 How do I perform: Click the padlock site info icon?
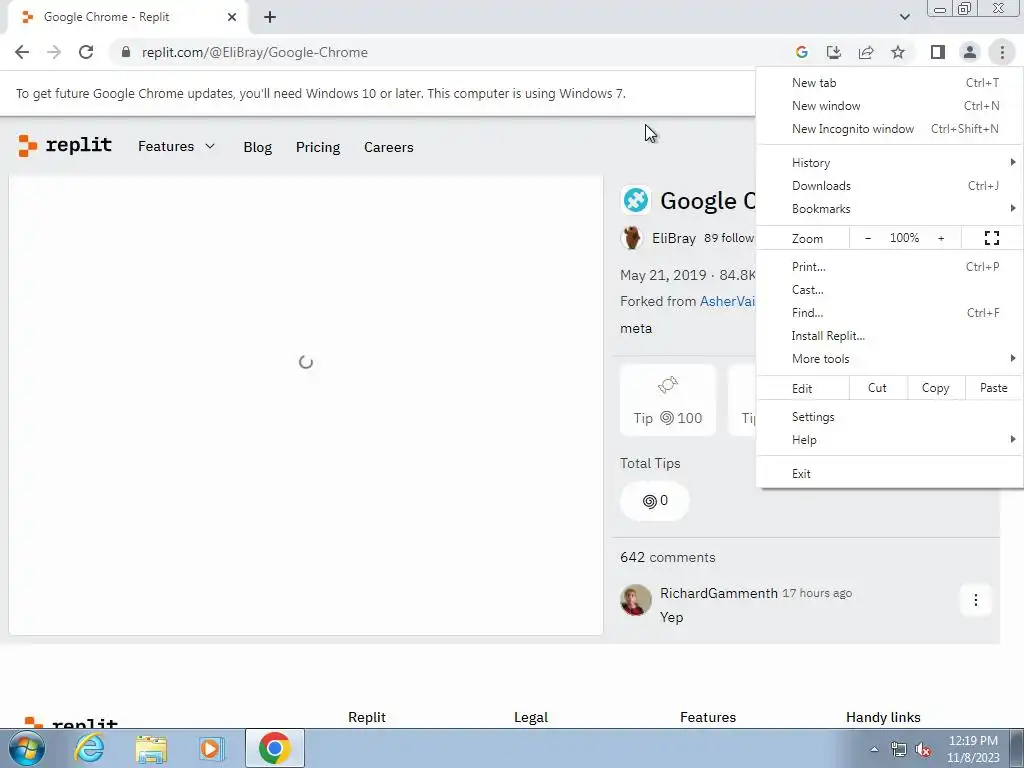pyautogui.click(x=126, y=52)
